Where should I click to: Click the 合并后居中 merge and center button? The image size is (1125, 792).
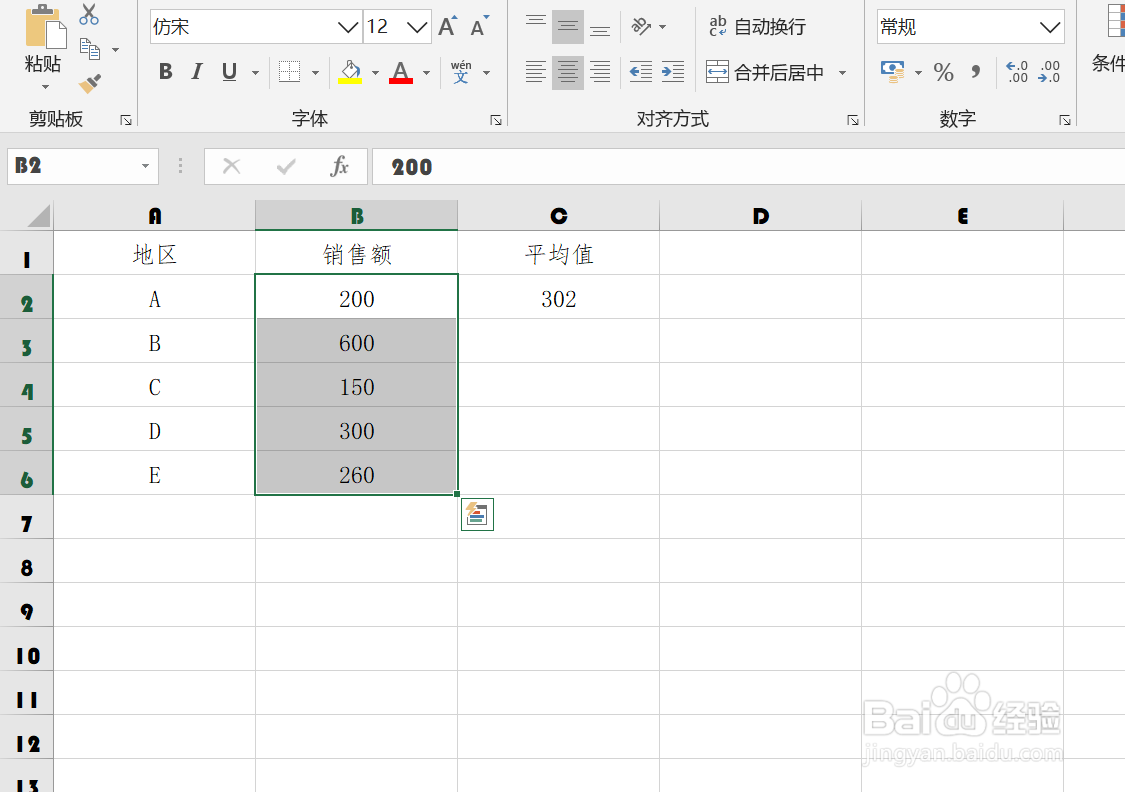(x=765, y=72)
